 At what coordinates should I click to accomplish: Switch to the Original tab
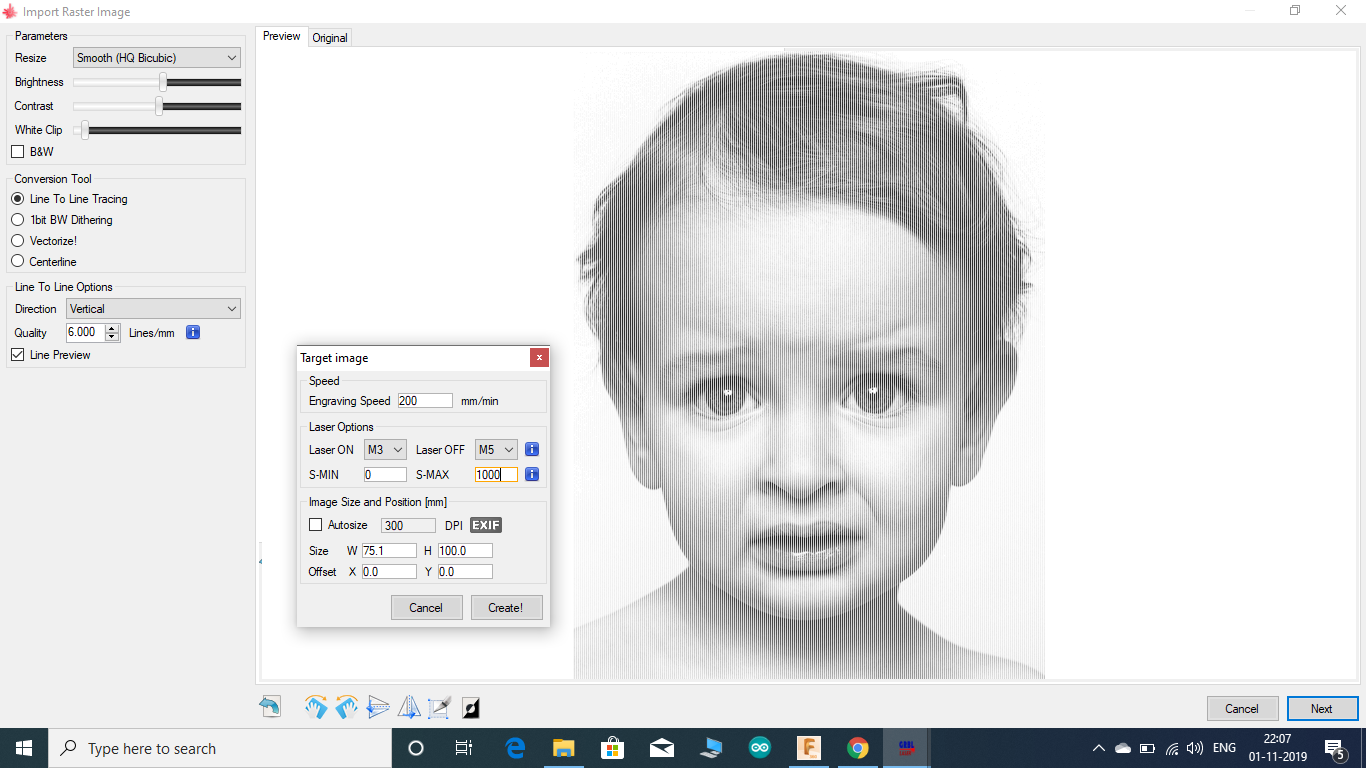[x=330, y=37]
